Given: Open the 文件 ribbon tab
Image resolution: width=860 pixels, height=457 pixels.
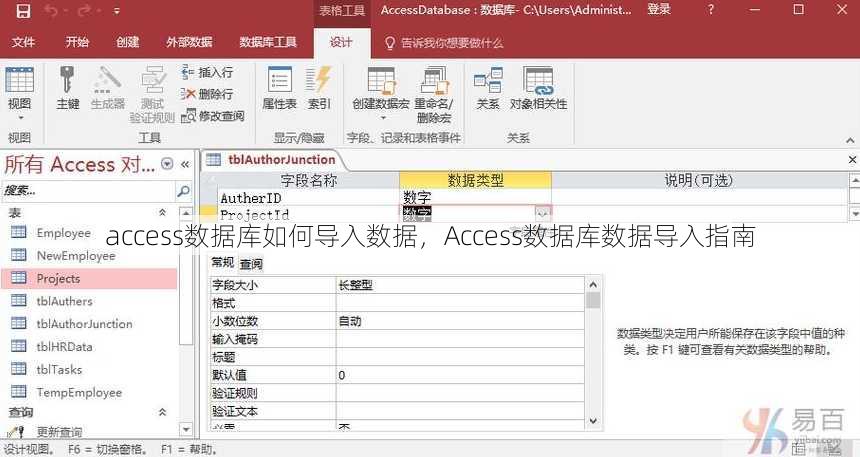Looking at the screenshot, I should click(x=23, y=42).
